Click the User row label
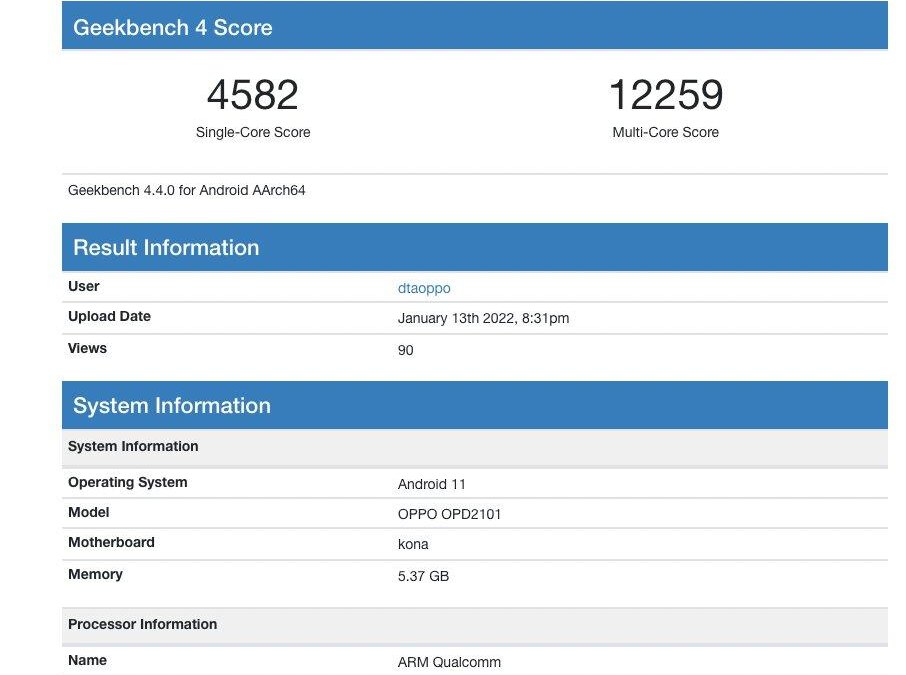Image resolution: width=906 pixels, height=675 pixels. (x=83, y=286)
